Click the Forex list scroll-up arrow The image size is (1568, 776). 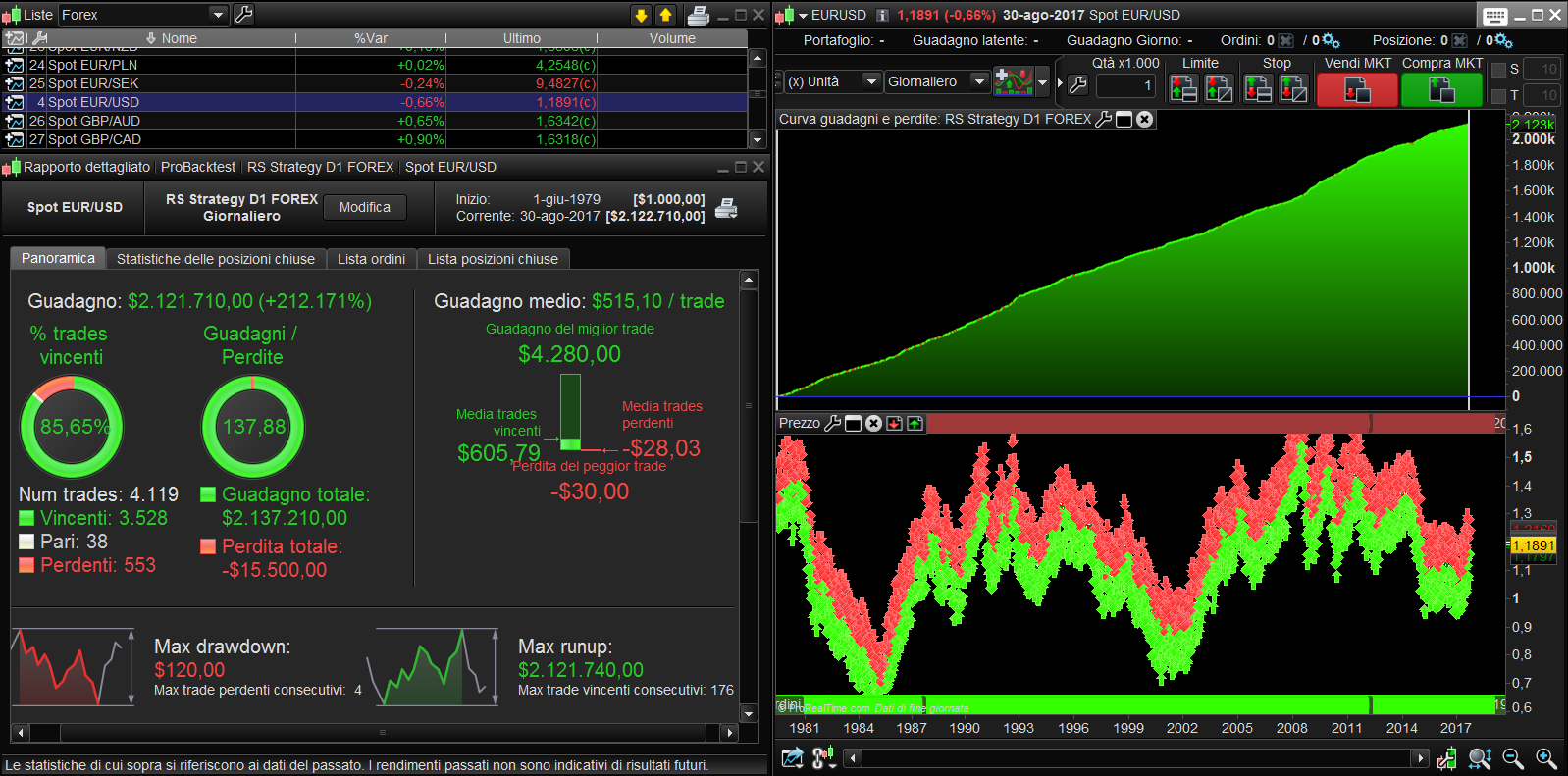coord(757,58)
